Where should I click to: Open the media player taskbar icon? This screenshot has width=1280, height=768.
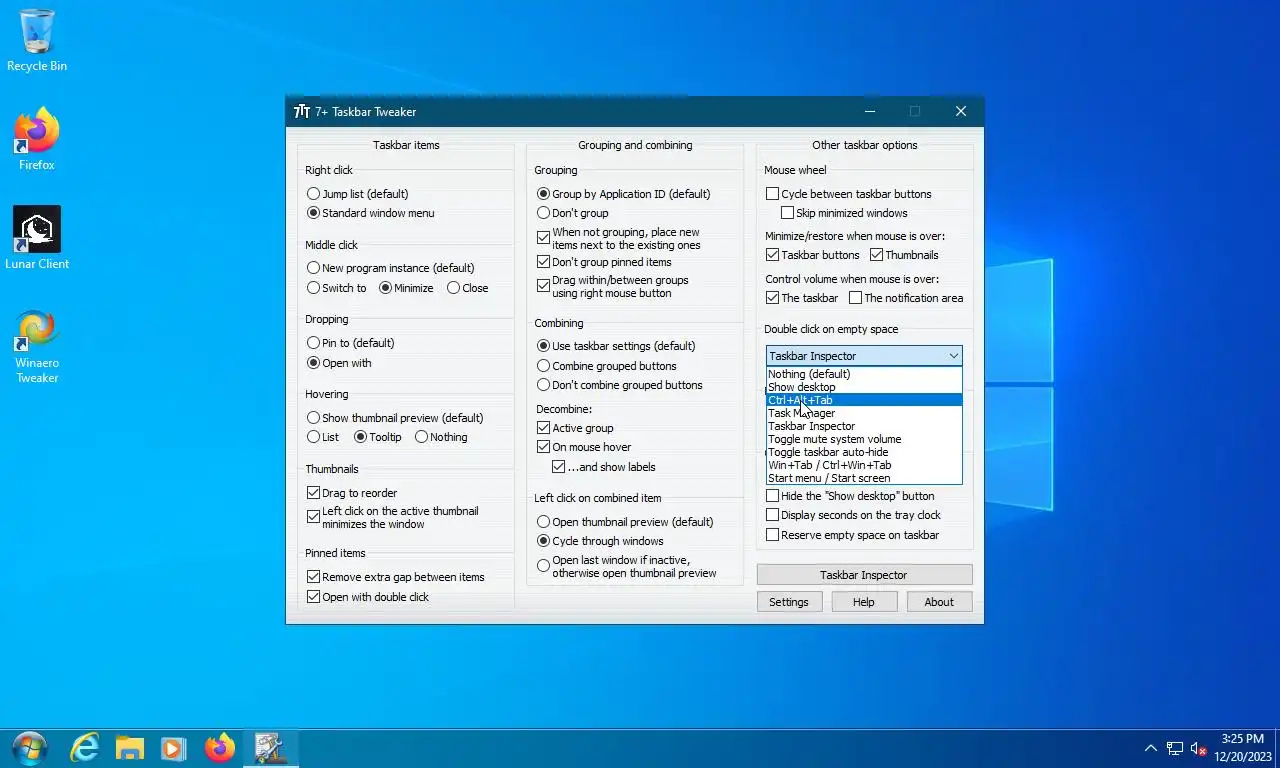tap(174, 748)
